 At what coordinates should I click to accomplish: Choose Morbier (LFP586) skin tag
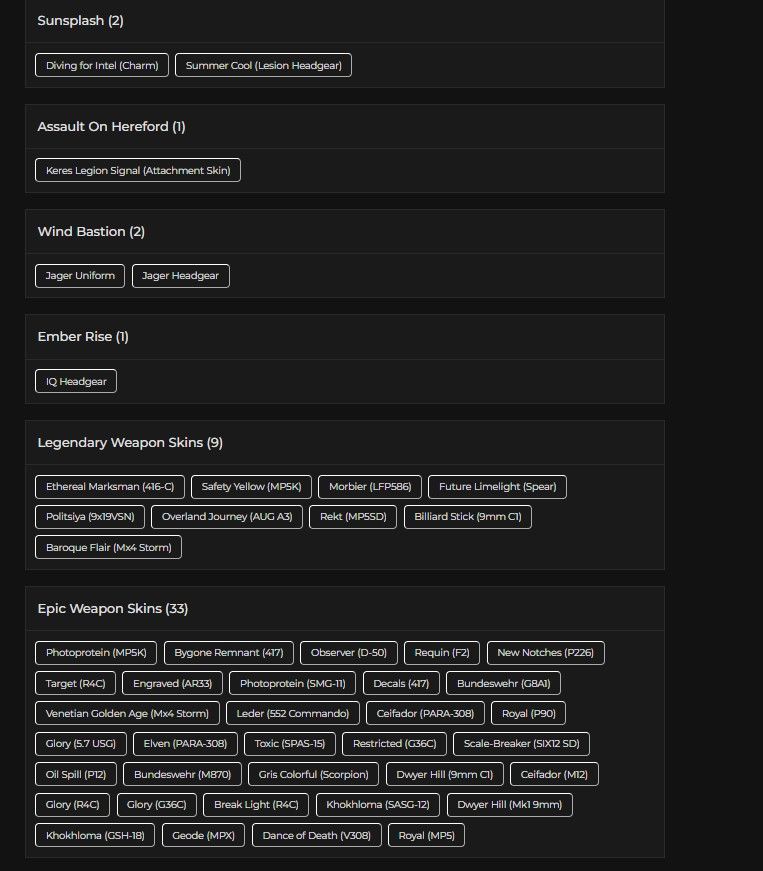(370, 487)
